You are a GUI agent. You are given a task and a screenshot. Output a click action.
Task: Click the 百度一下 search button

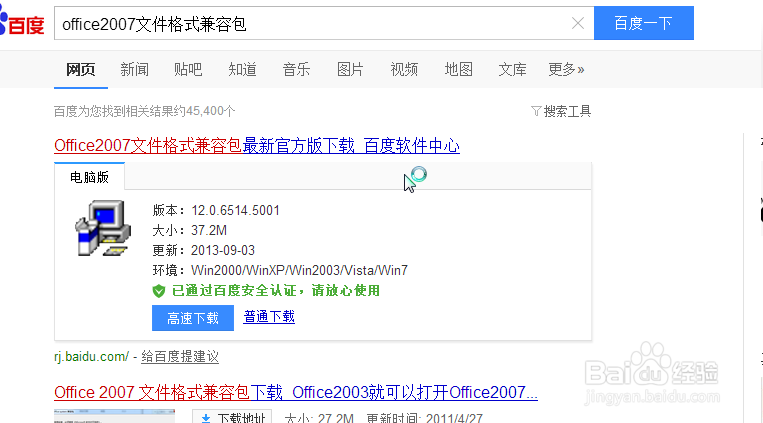point(644,23)
